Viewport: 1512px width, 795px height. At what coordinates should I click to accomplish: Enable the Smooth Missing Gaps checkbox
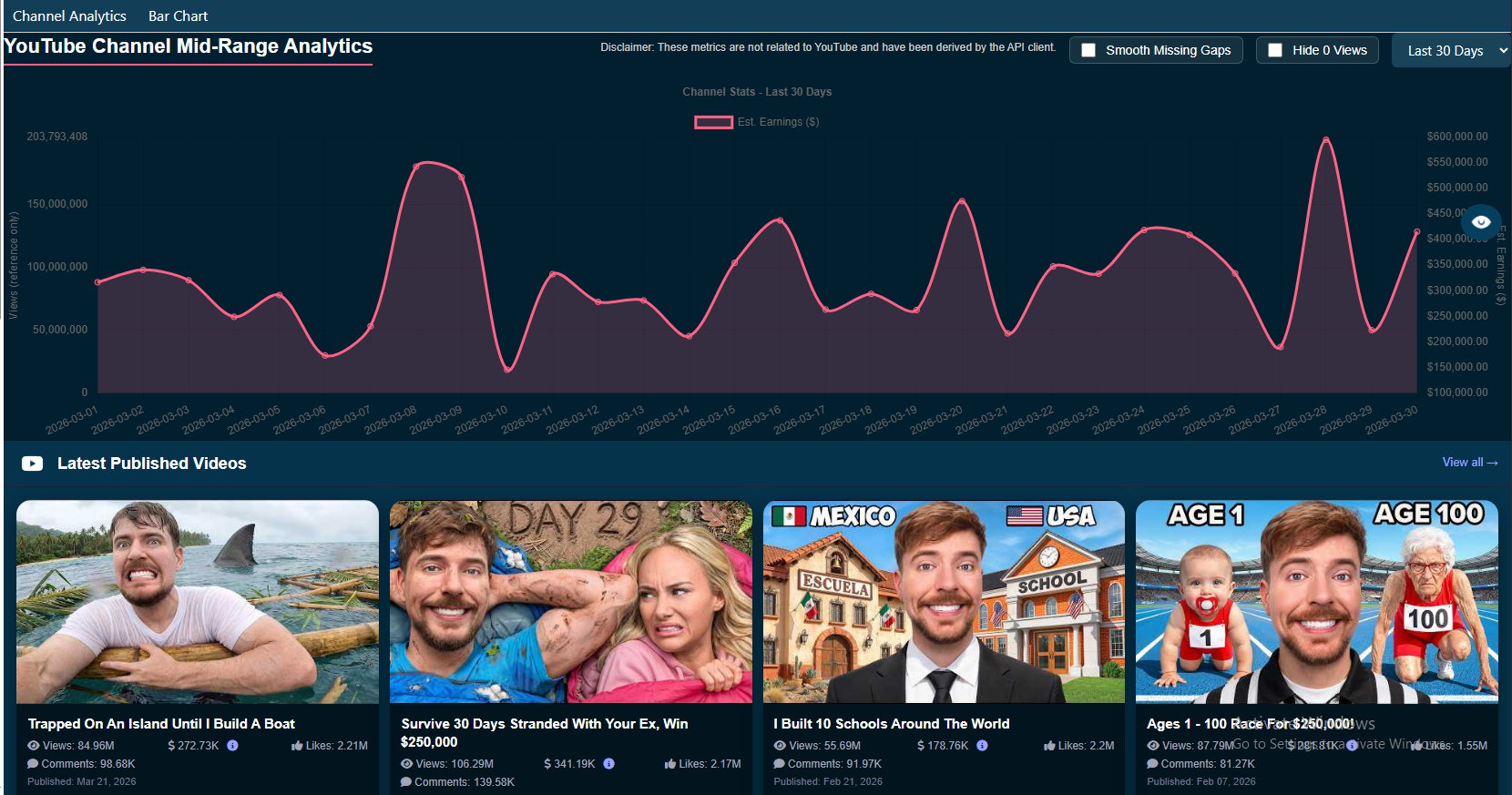(x=1088, y=50)
